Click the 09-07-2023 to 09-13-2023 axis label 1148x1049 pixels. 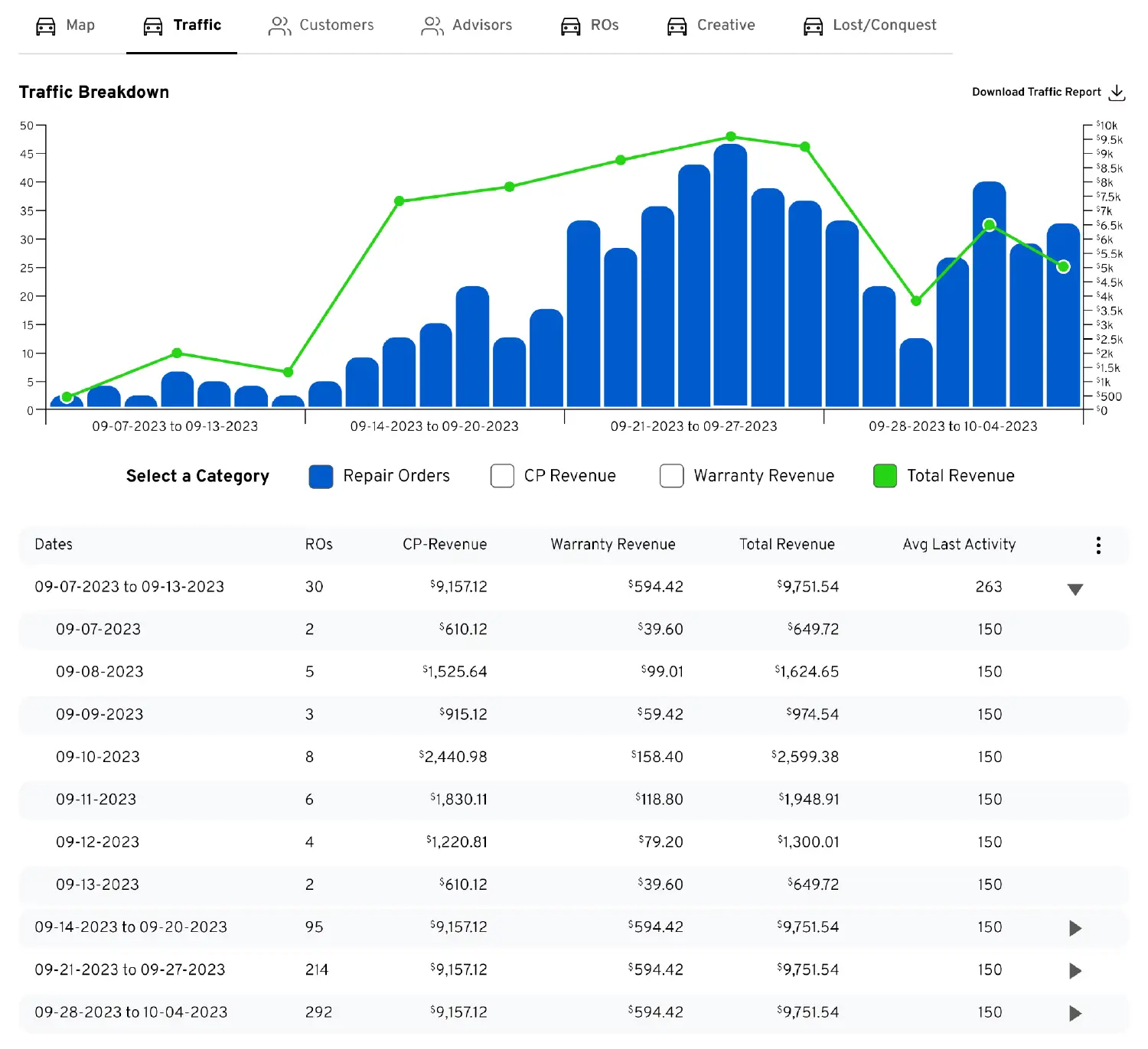(175, 426)
